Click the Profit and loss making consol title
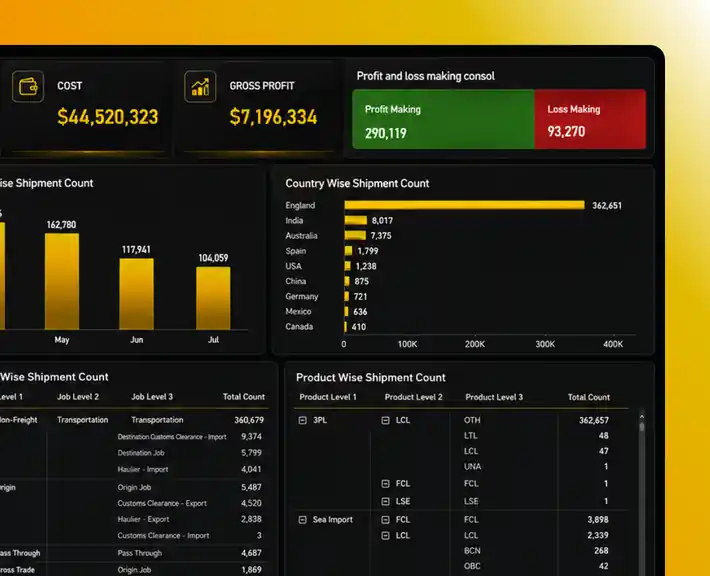710x576 pixels. [426, 76]
